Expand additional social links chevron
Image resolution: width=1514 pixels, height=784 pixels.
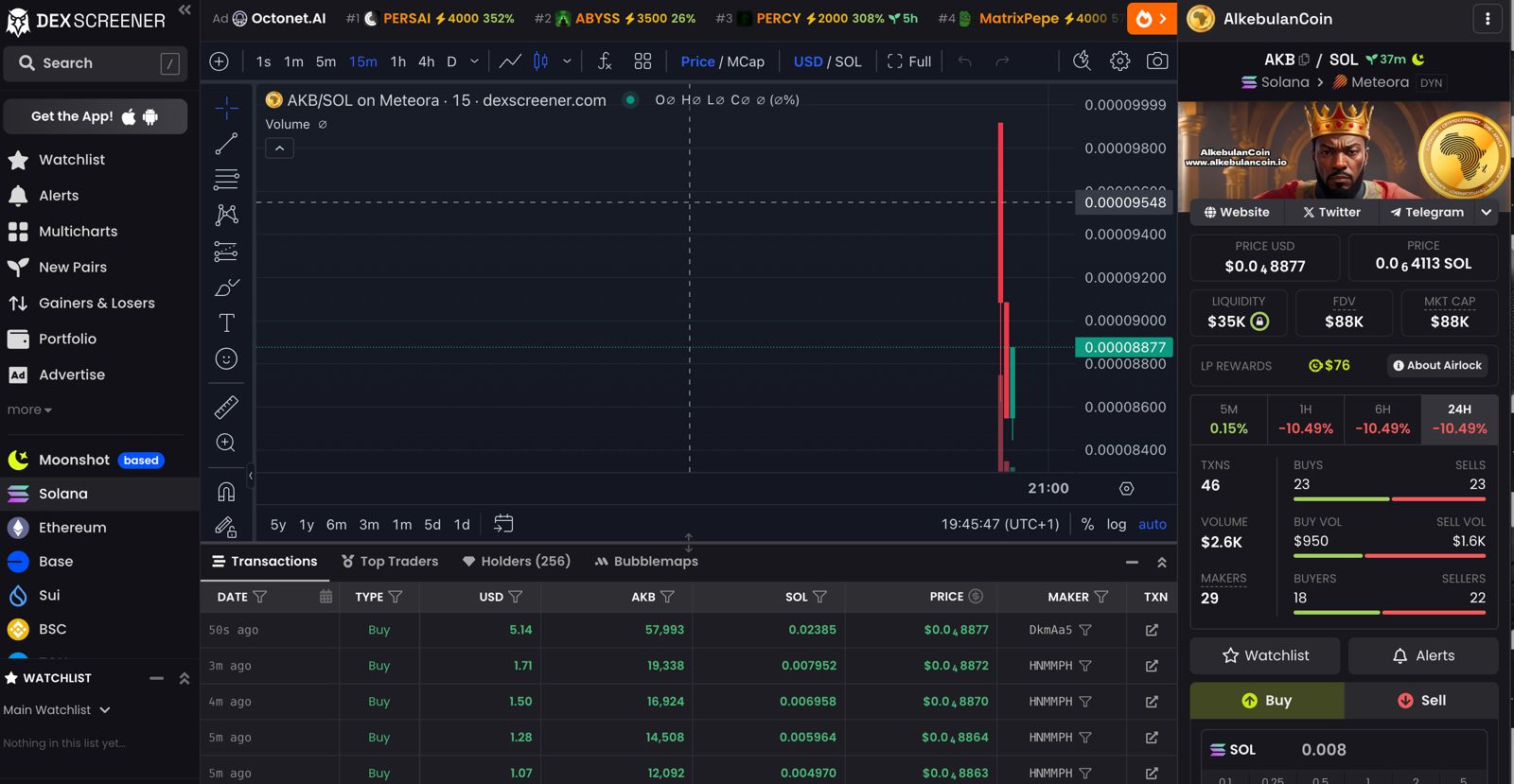point(1487,213)
